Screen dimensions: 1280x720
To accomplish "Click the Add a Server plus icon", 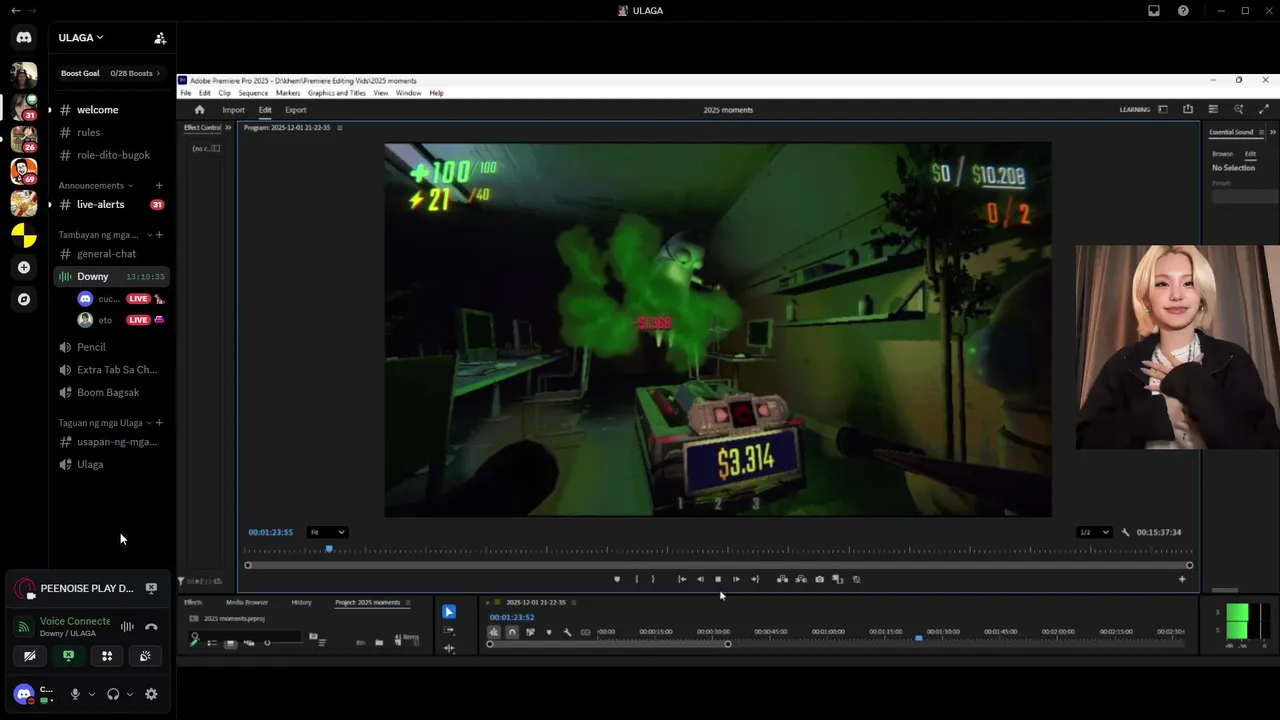I will [24, 267].
